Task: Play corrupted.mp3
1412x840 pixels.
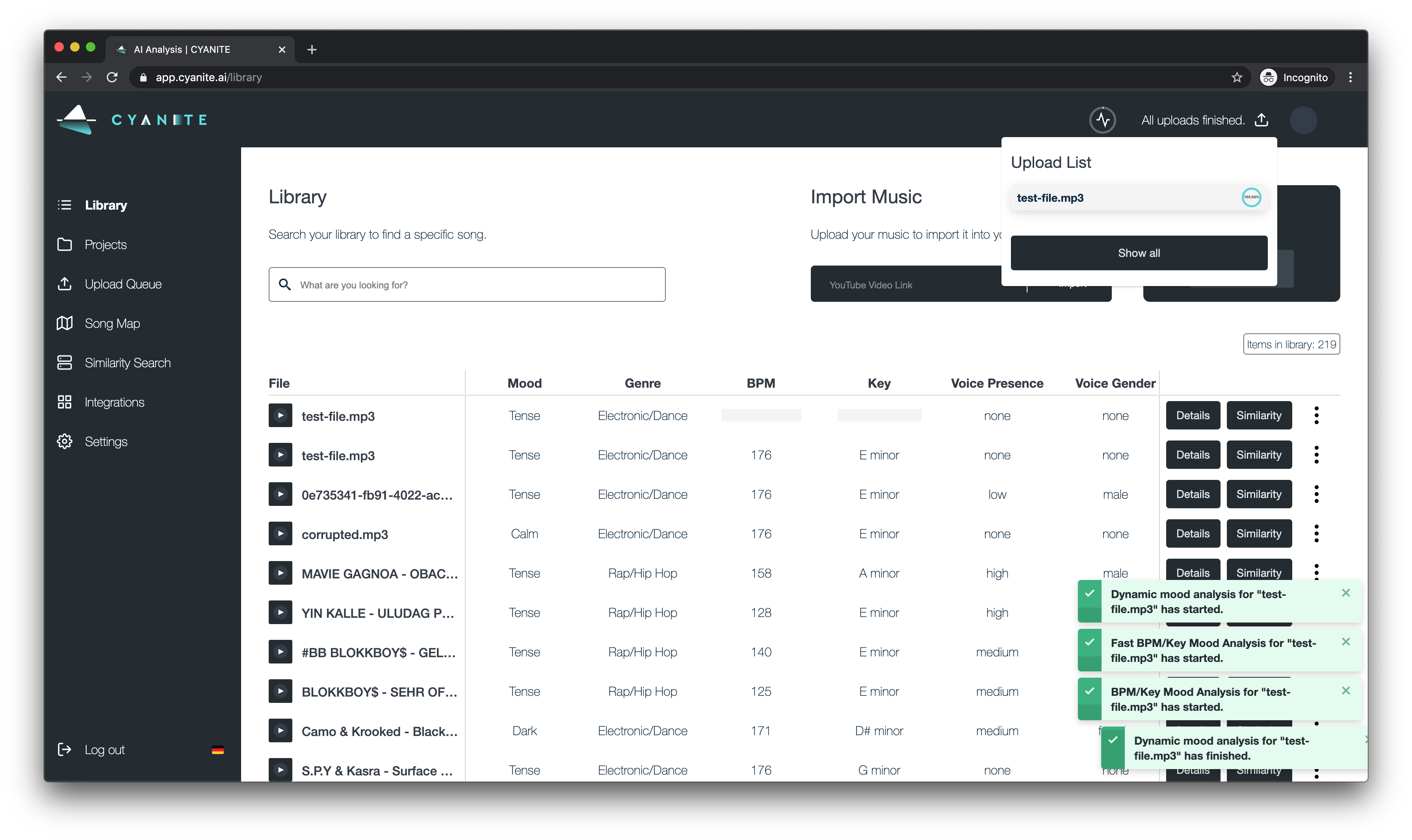Action: [x=280, y=533]
